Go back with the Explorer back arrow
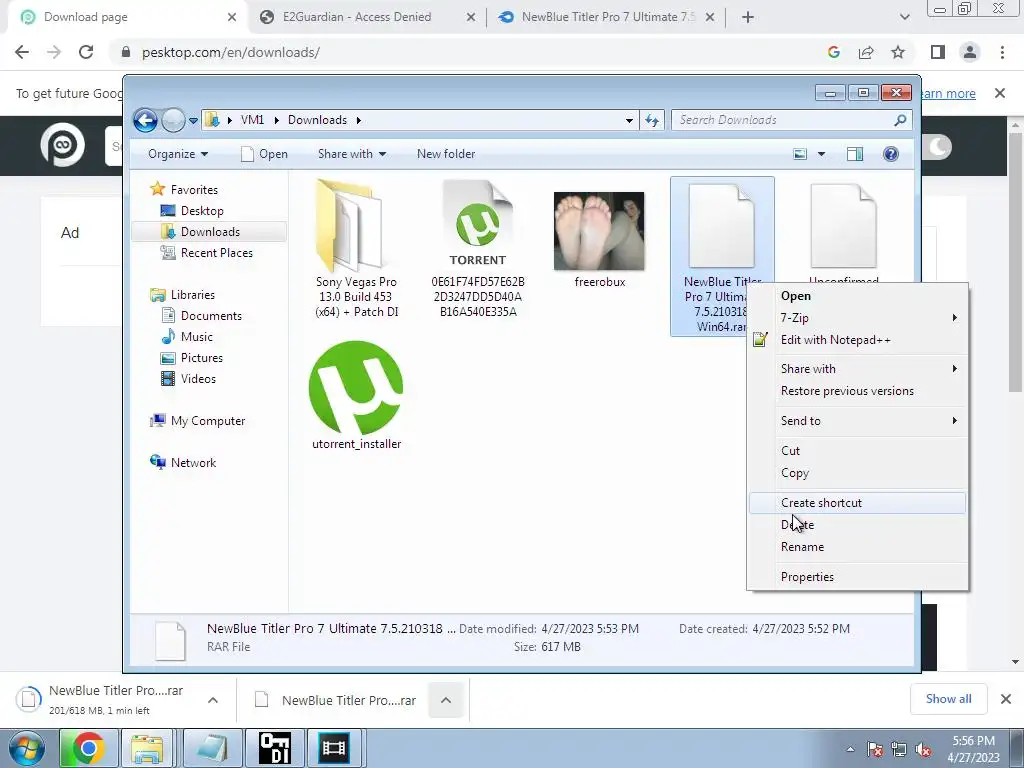The image size is (1024, 768). click(x=145, y=120)
